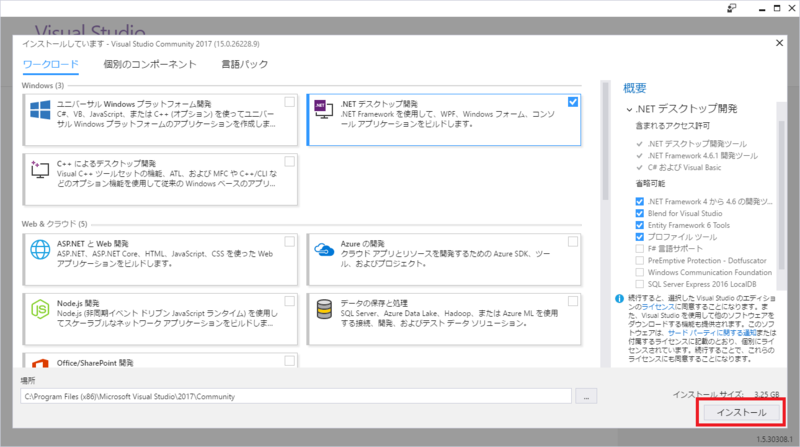Click the 含まれるアクセス許可 label
The height and width of the screenshot is (447, 800).
point(672,126)
